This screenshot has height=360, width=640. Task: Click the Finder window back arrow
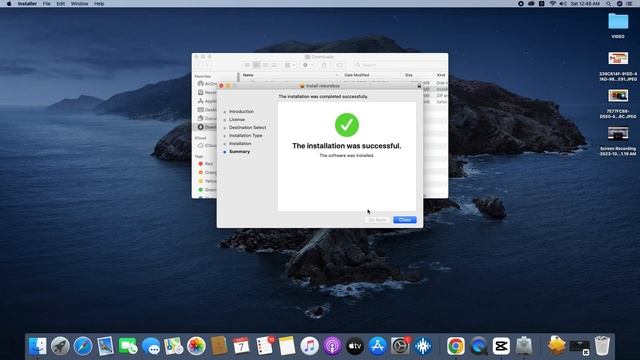click(x=199, y=65)
